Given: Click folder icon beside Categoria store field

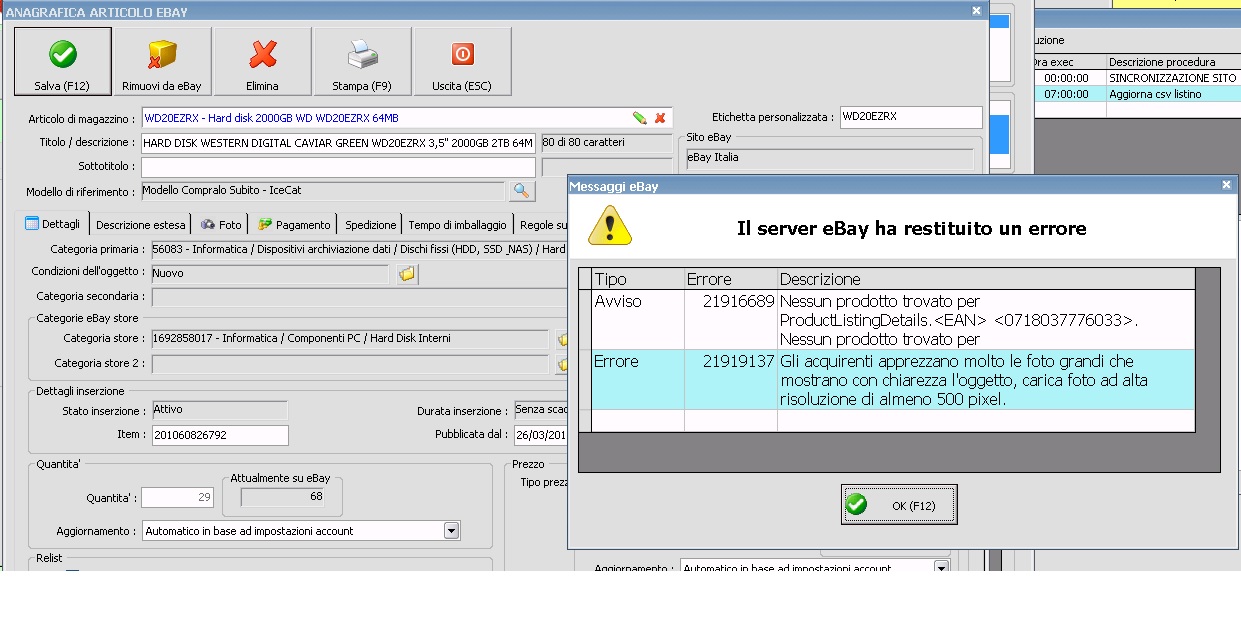Looking at the screenshot, I should (x=561, y=339).
